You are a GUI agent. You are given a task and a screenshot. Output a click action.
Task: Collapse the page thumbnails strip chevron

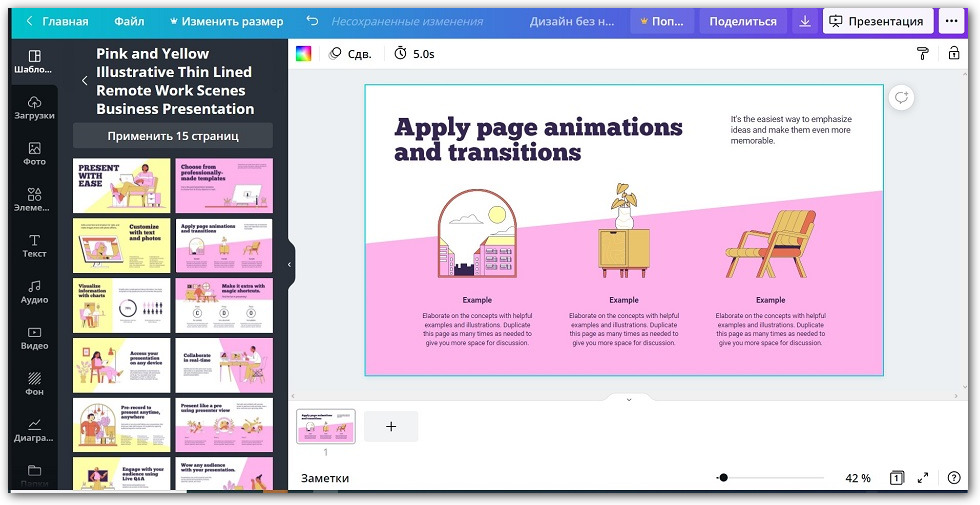point(629,399)
